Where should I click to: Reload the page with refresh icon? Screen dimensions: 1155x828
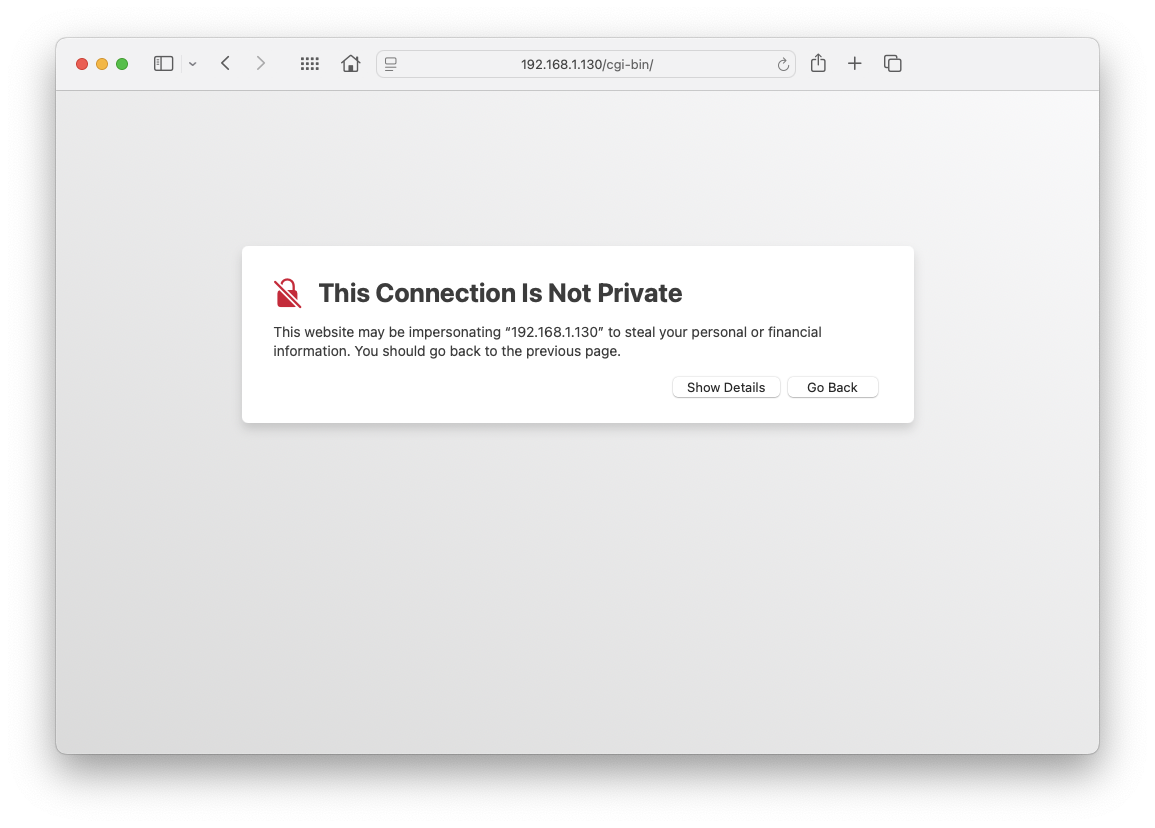pos(783,65)
